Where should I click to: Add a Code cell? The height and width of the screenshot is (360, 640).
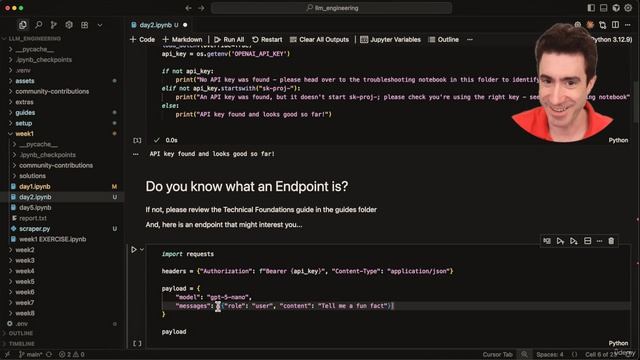(x=142, y=40)
